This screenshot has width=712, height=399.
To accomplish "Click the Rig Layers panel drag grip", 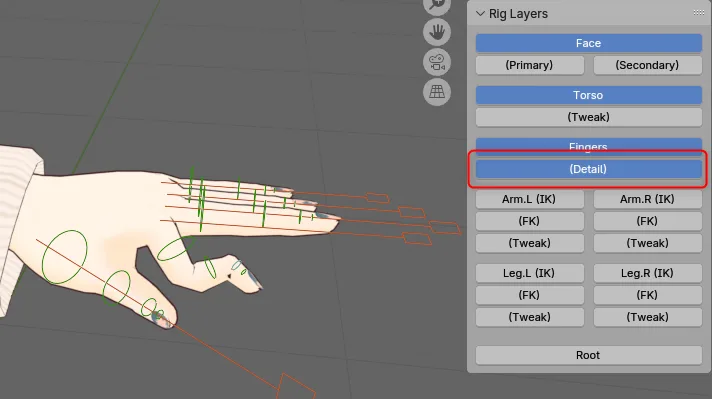I will point(699,13).
